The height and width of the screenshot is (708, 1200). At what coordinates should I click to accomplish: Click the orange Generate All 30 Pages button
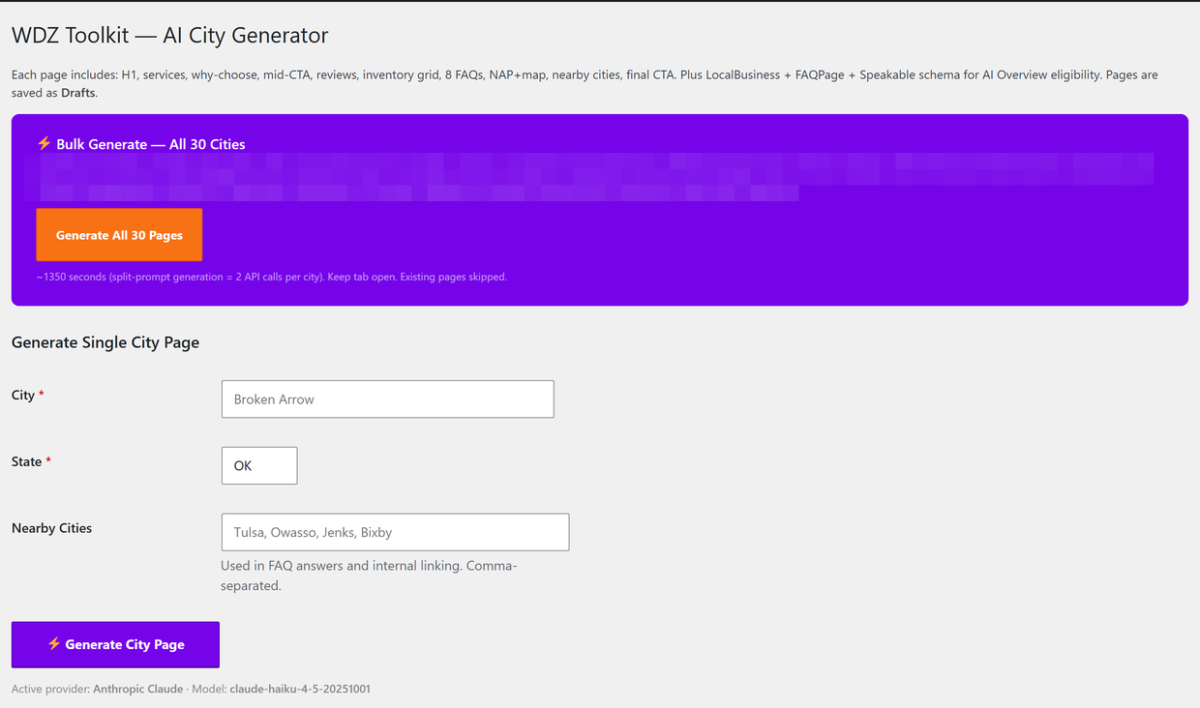click(x=119, y=235)
